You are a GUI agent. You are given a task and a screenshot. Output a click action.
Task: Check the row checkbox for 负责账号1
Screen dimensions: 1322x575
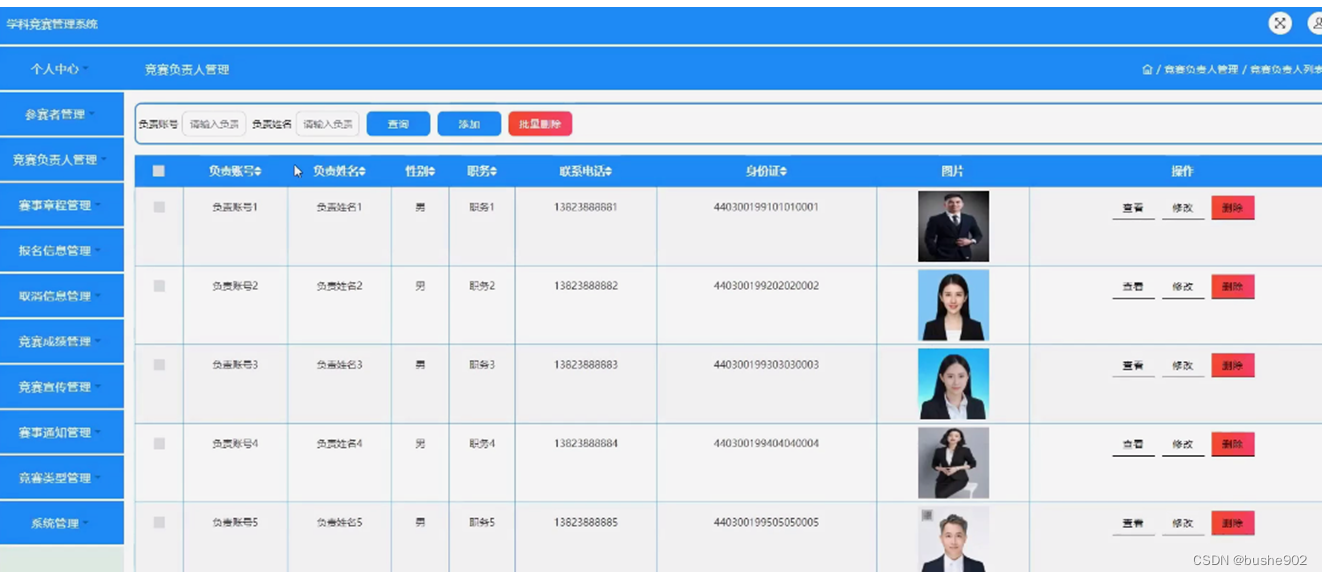click(x=159, y=207)
